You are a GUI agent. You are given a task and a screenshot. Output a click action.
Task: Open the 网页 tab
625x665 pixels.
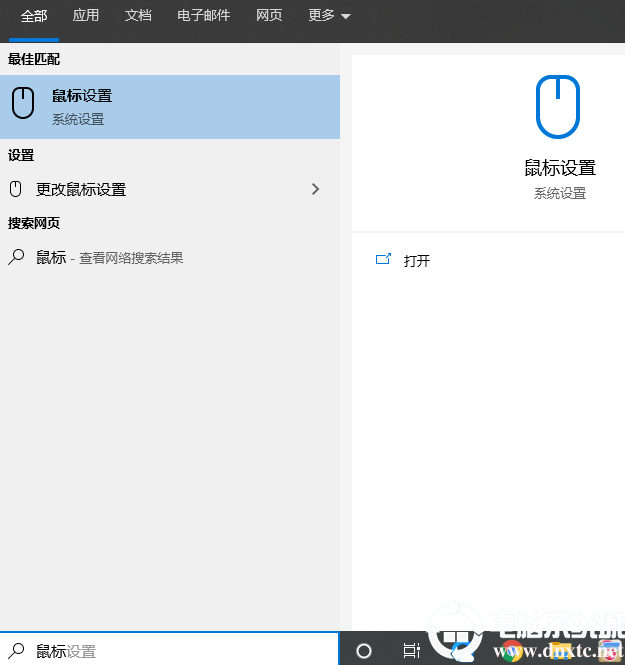tap(269, 16)
